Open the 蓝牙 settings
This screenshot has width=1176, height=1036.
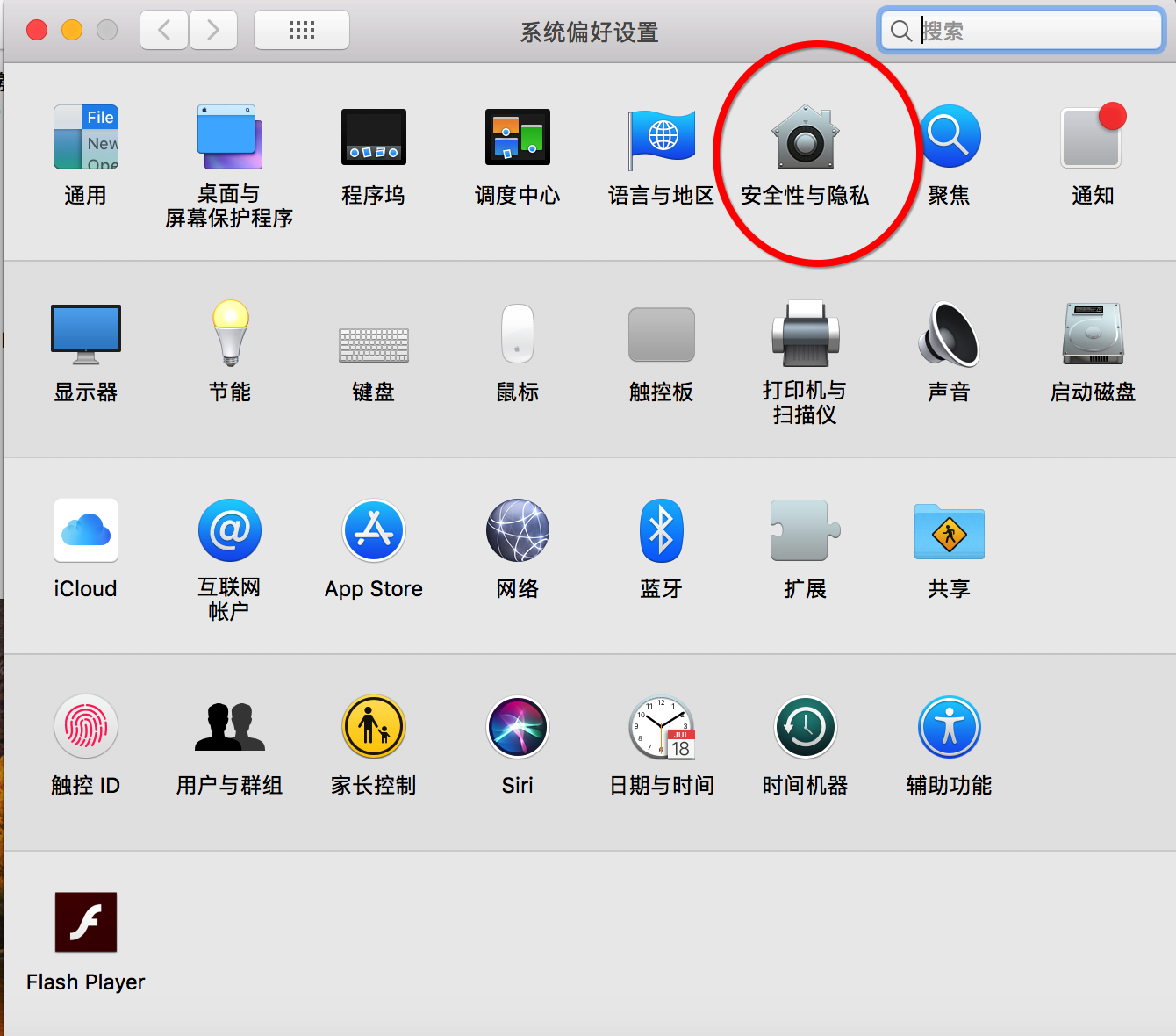661,531
